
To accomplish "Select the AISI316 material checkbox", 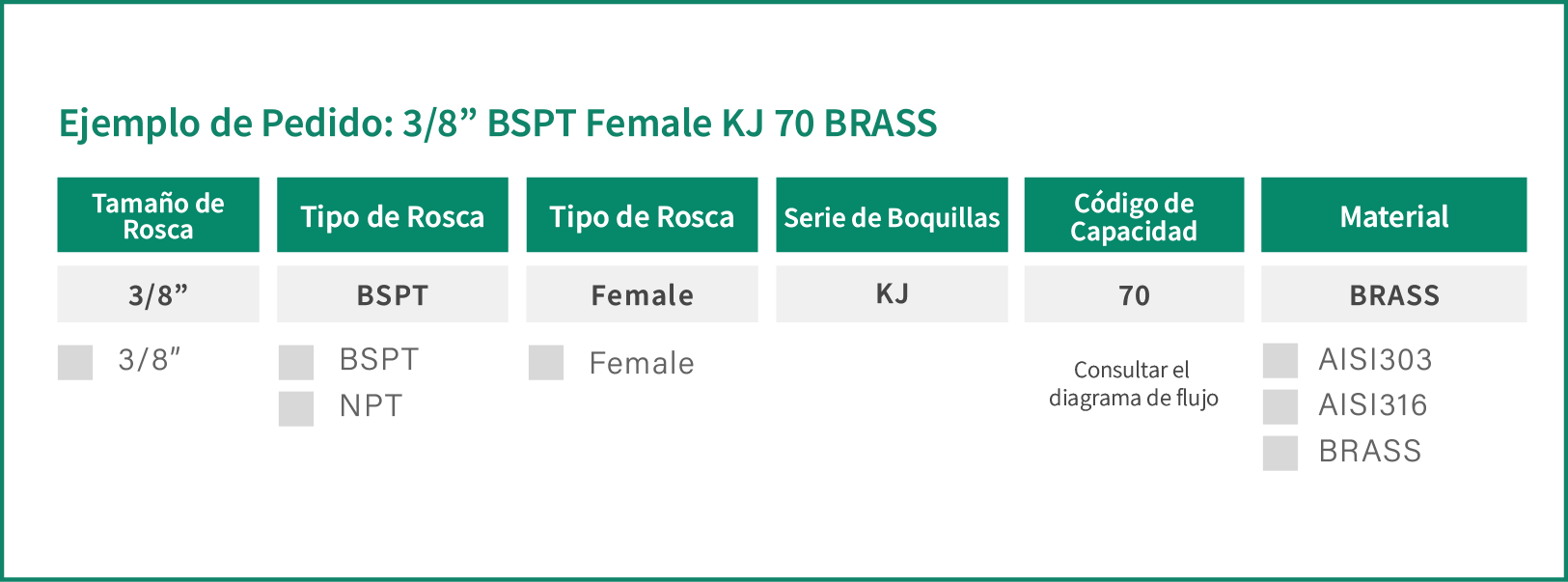I will [1280, 406].
